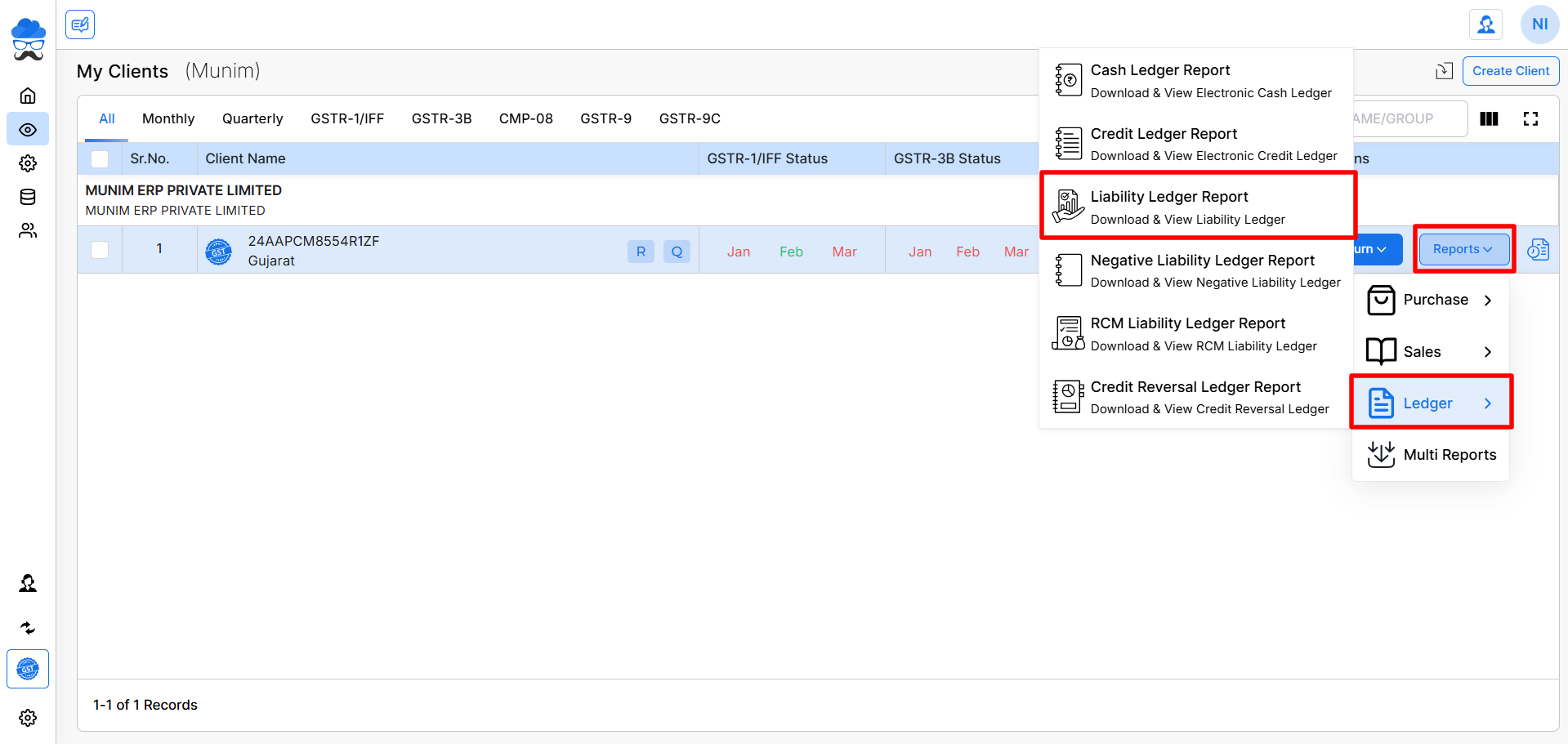Check the checkbox for client row 1
This screenshot has width=1568, height=744.
(x=100, y=250)
